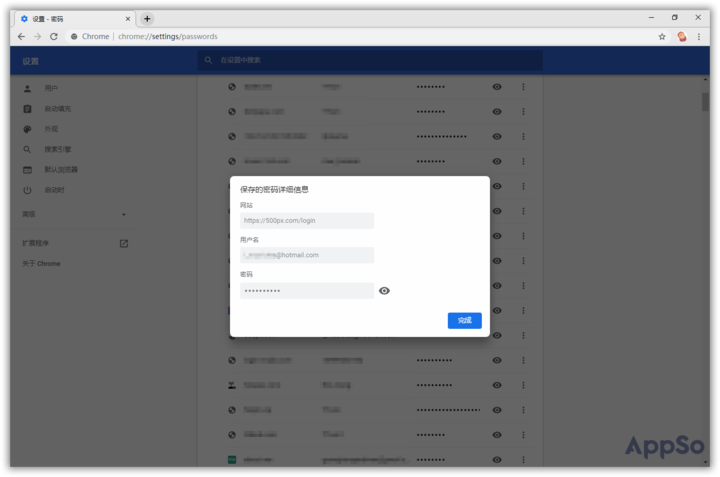Screen dimensions: 720x477
Task: Click the dialog title 保存的密码详细信息
Action: point(274,190)
